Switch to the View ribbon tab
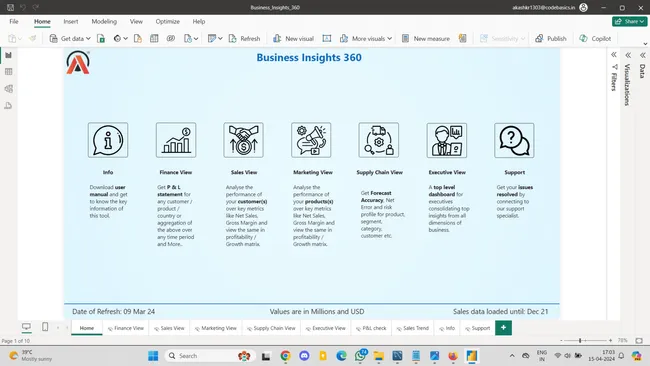Viewport: 650px width, 366px height. [136, 22]
